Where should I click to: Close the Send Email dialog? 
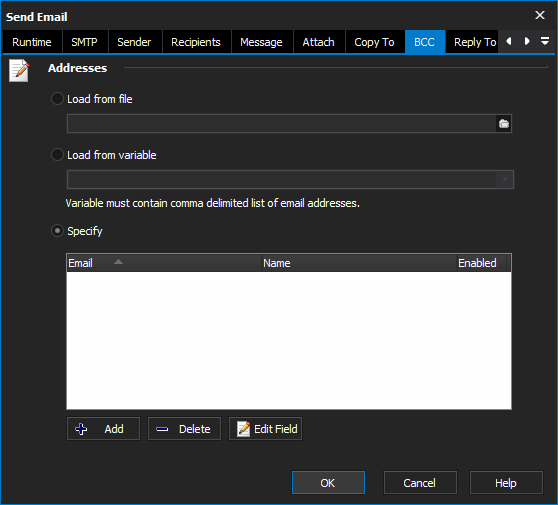tap(540, 15)
